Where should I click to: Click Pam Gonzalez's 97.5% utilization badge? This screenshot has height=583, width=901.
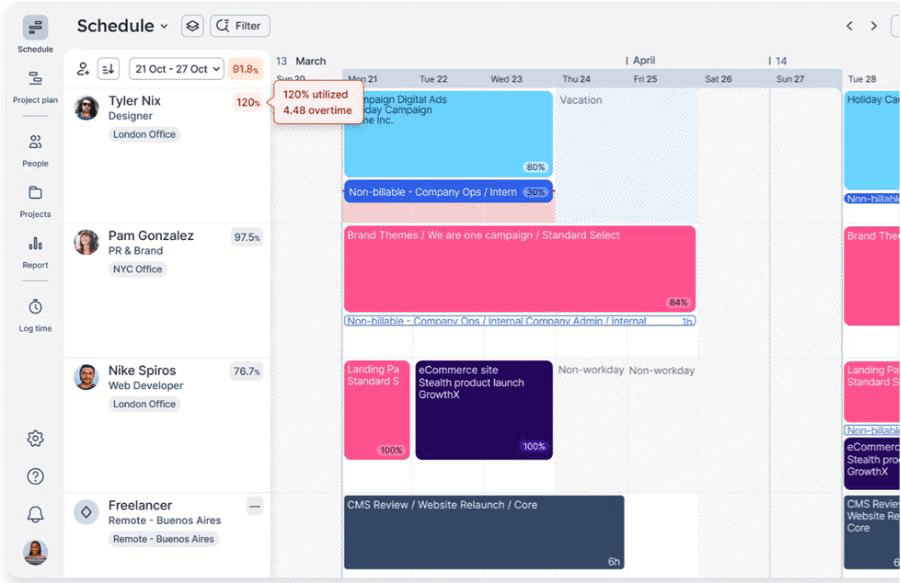tap(247, 237)
